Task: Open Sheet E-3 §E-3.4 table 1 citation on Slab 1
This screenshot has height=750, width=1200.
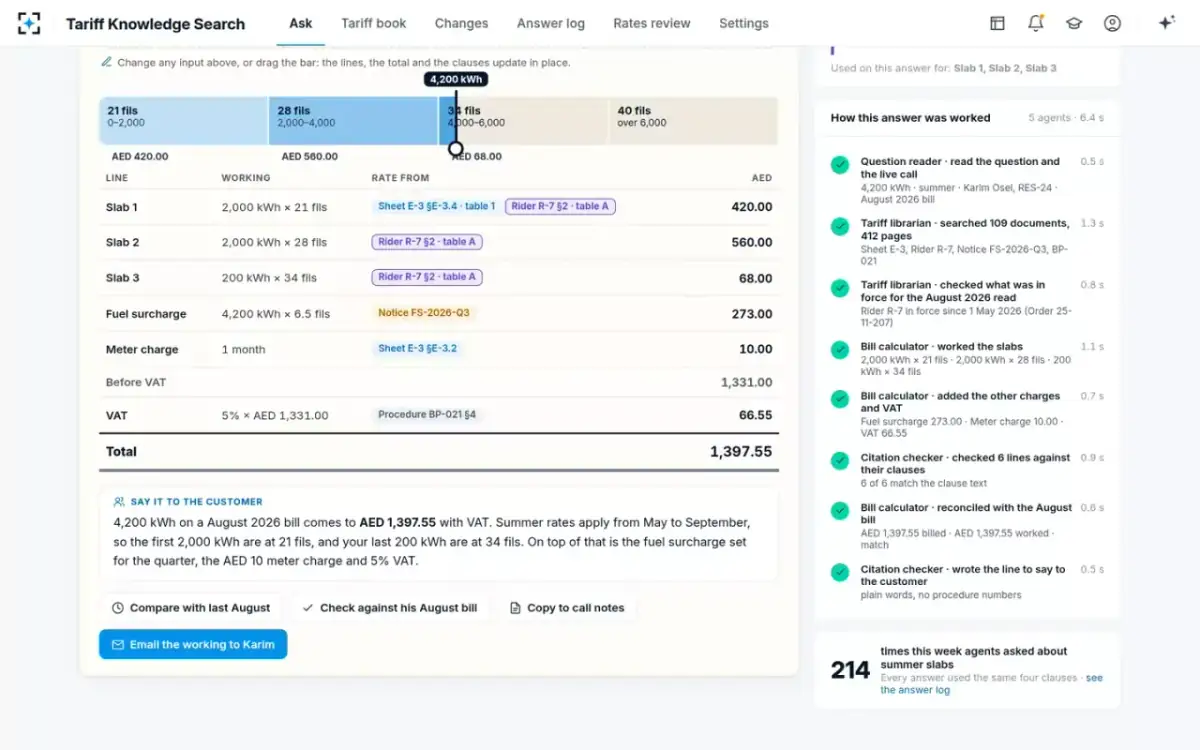Action: point(436,206)
